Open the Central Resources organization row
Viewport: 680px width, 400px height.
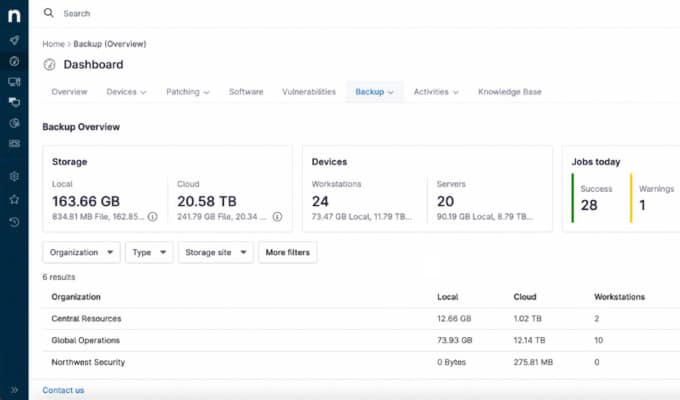pos(361,318)
